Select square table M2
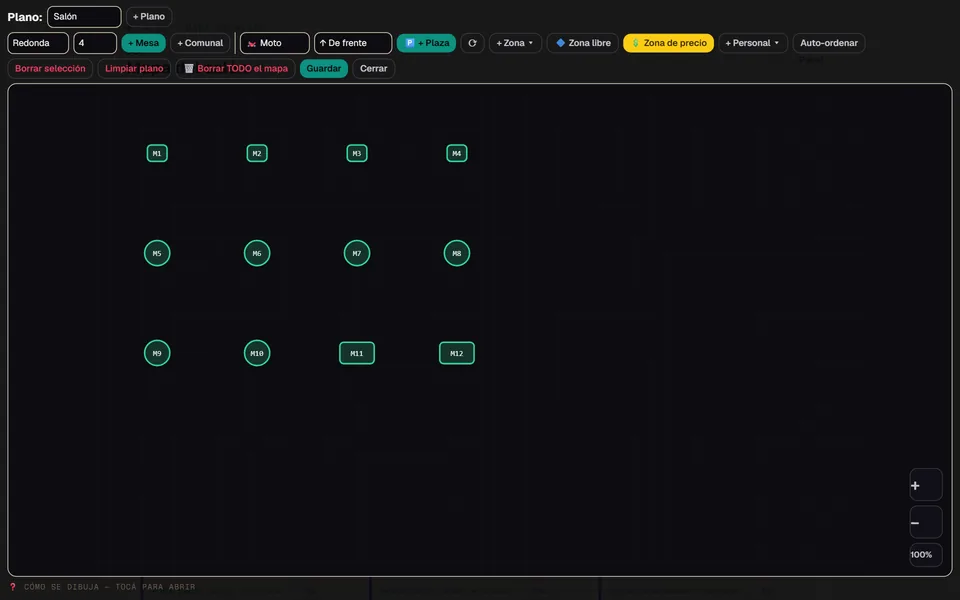Screen dimensions: 960x600 pos(257,153)
